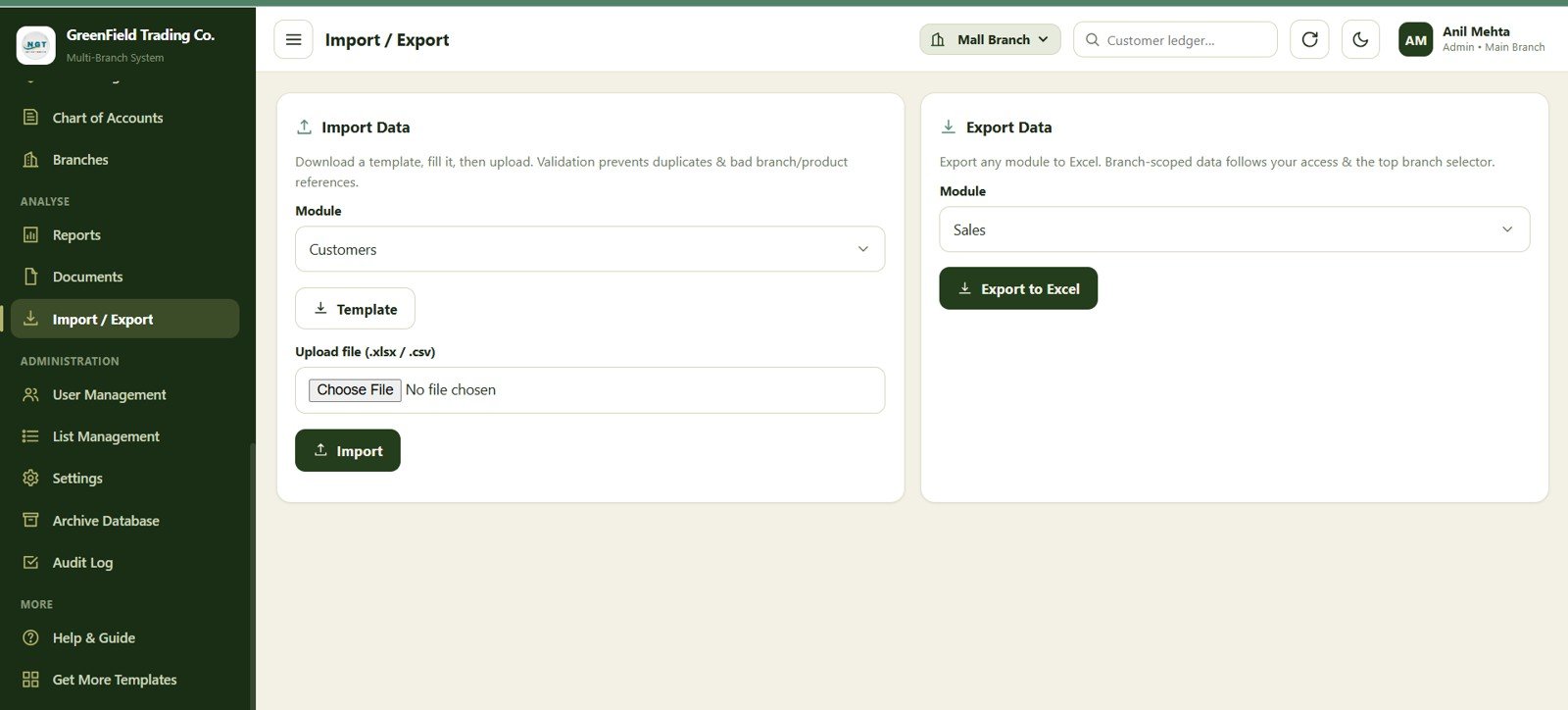
Task: Click the sidebar vertical scrollbar
Action: [253, 576]
